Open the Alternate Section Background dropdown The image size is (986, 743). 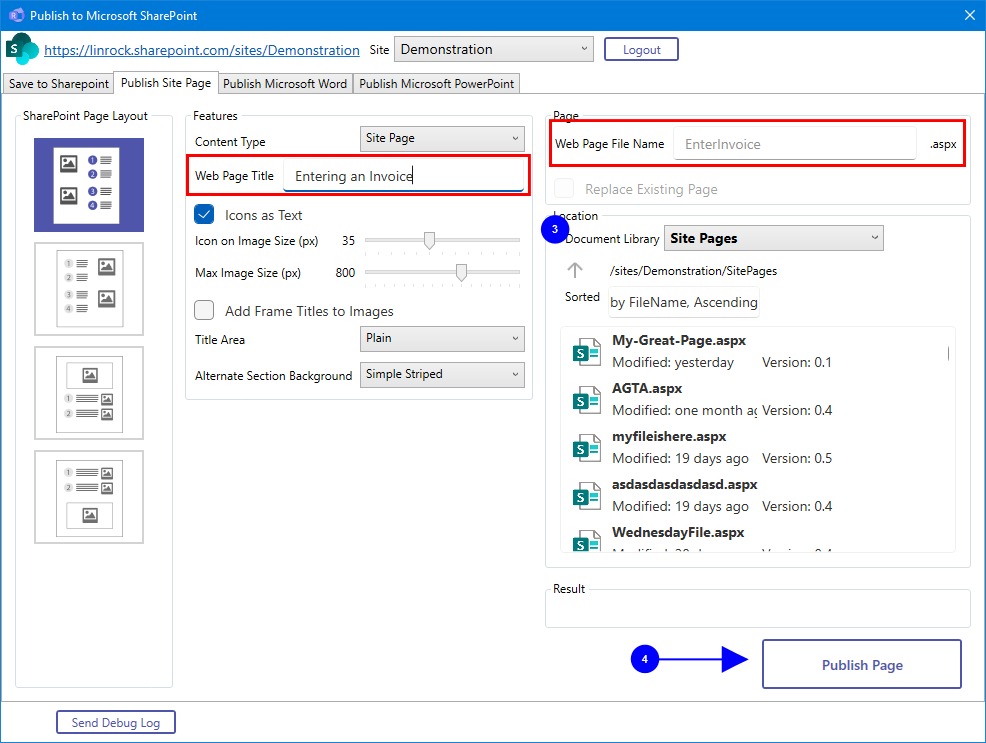coord(441,374)
